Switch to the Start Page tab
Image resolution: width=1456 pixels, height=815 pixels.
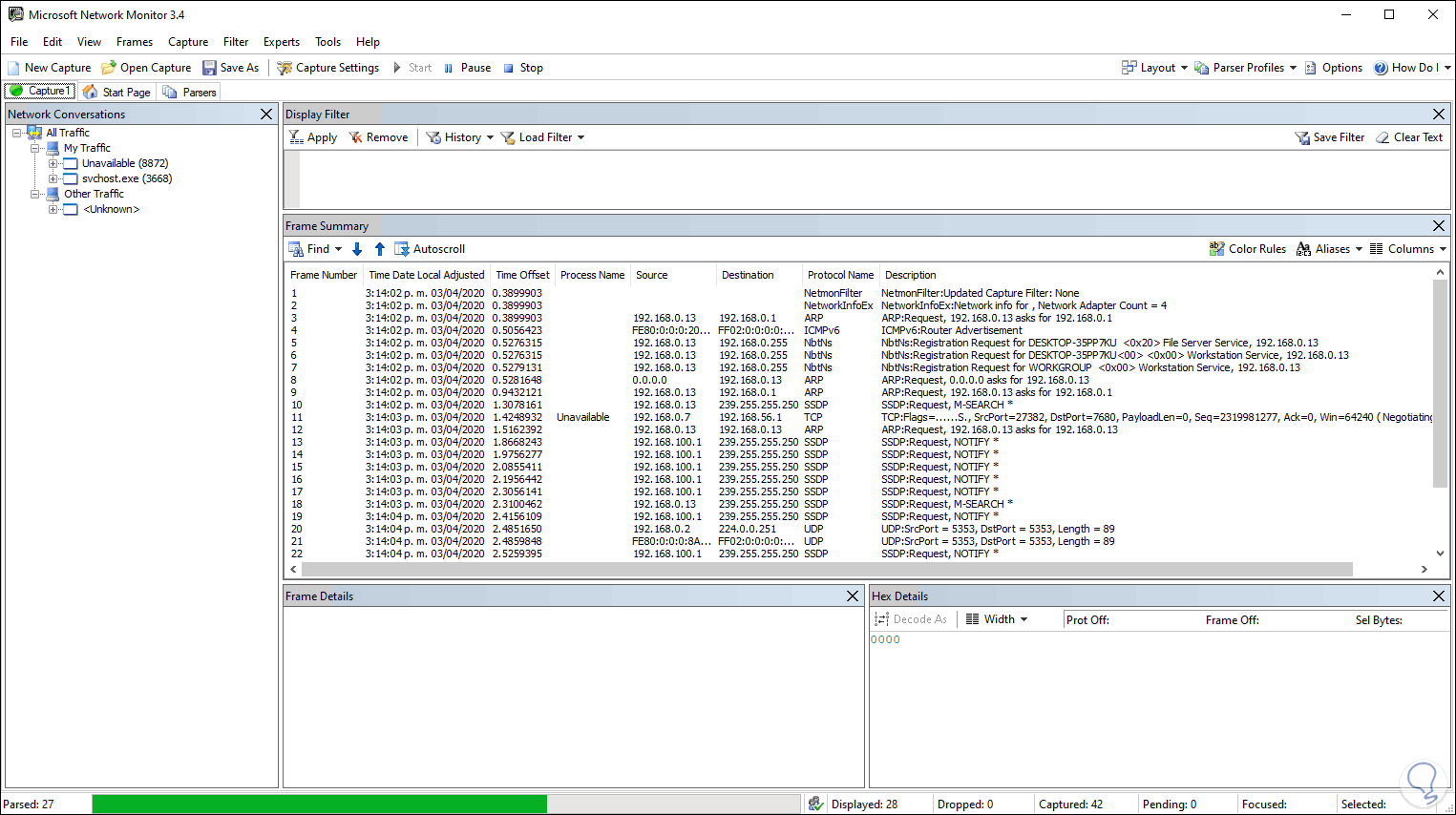point(116,92)
